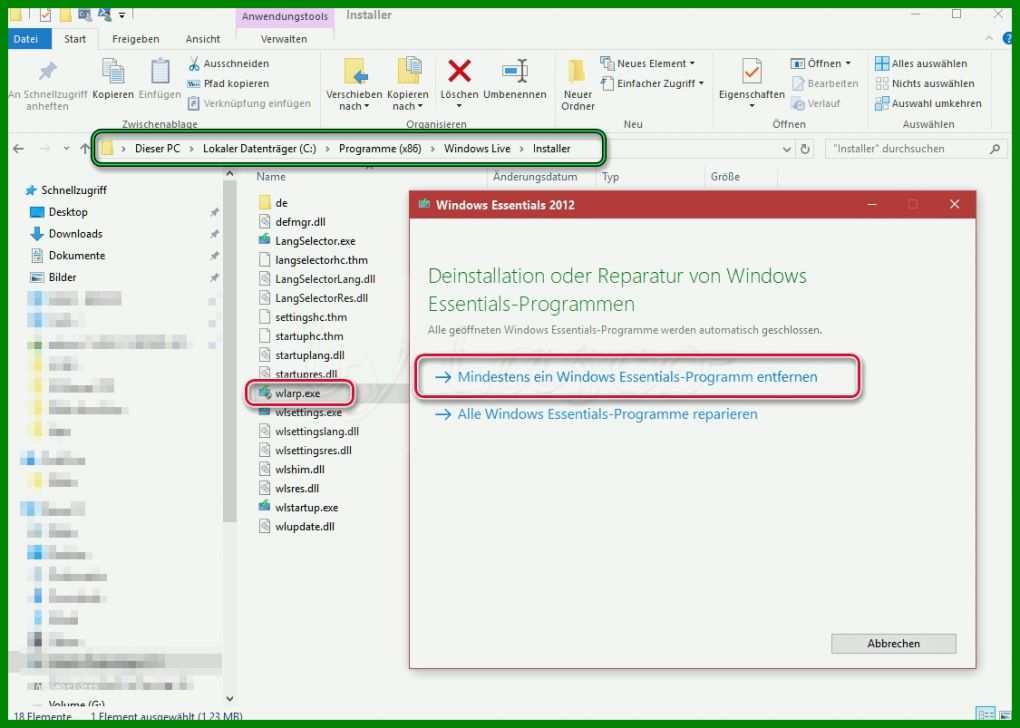The image size is (1020, 728).
Task: Open Einfacher Zugriff dropdown
Action: 652,83
